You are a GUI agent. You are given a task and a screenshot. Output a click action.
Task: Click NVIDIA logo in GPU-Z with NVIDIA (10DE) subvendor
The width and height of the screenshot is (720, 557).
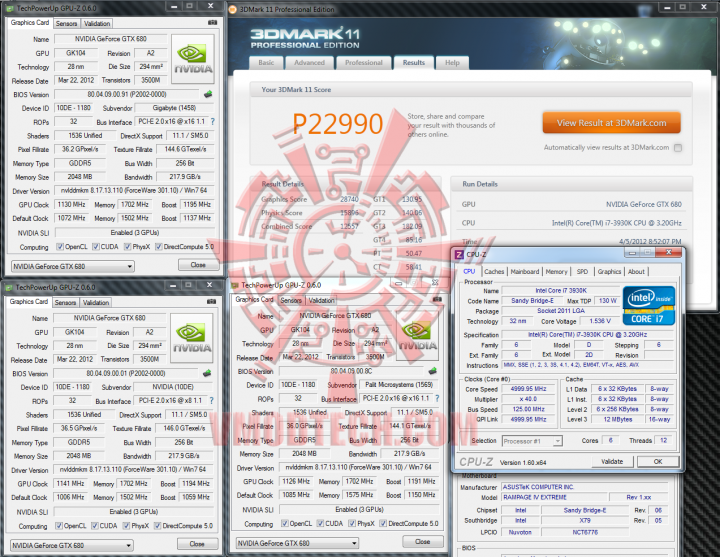[191, 338]
